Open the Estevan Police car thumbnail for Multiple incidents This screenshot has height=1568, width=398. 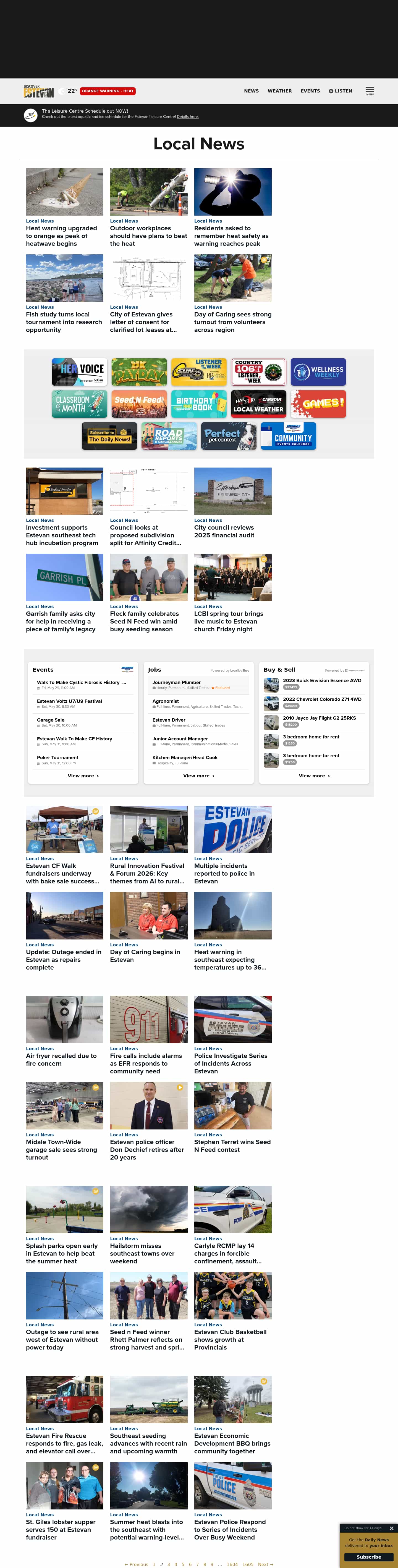tap(233, 830)
